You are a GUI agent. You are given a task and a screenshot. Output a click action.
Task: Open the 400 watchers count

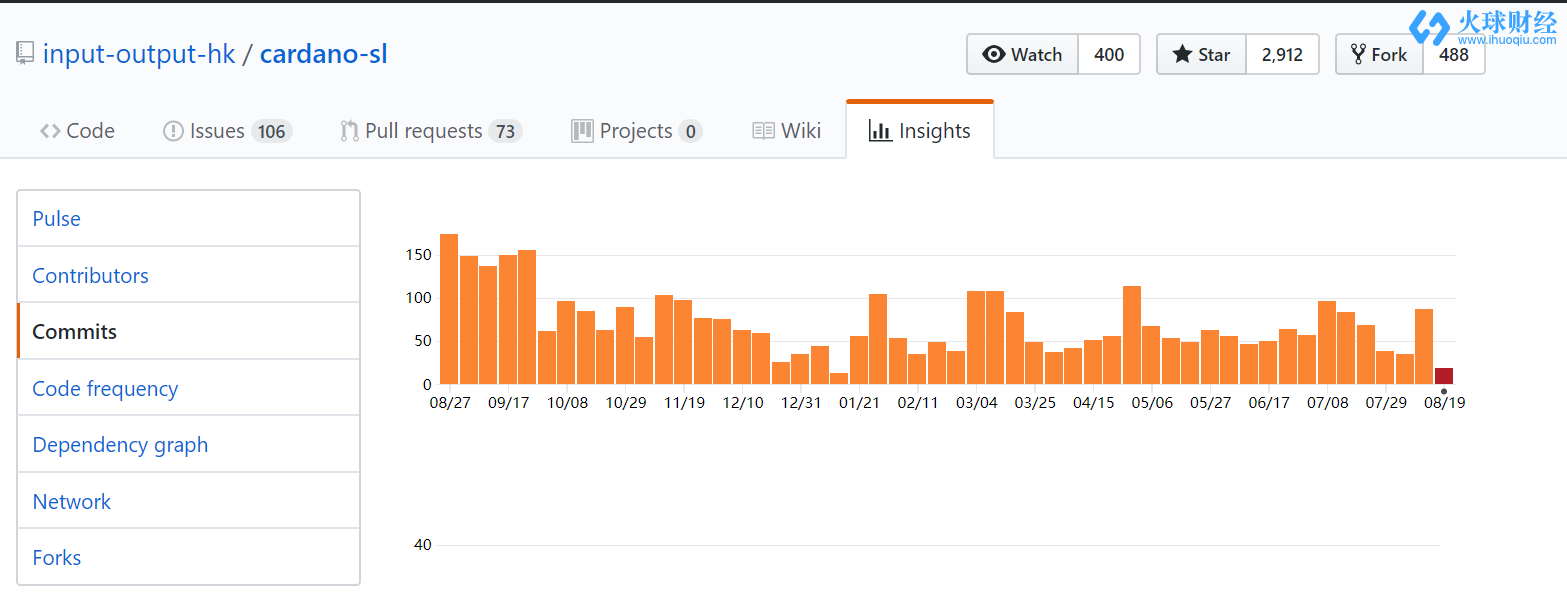1109,54
